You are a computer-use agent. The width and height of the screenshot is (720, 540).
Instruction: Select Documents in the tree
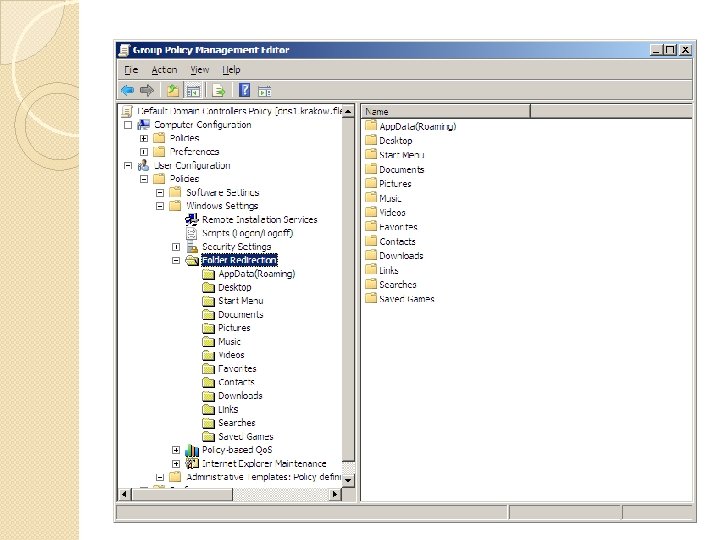[241, 315]
